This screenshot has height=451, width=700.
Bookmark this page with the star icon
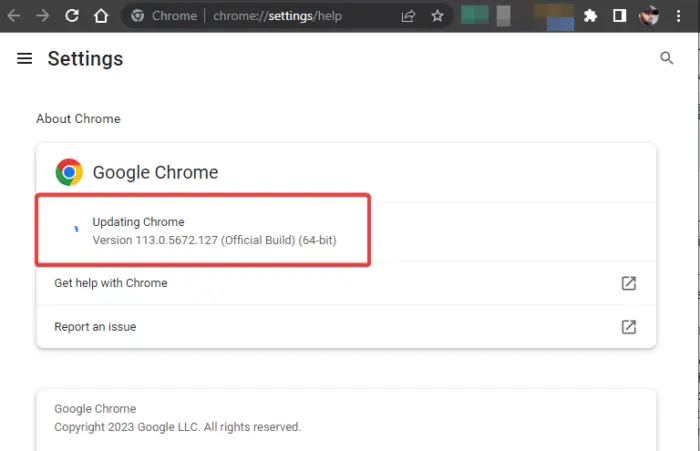(x=438, y=16)
